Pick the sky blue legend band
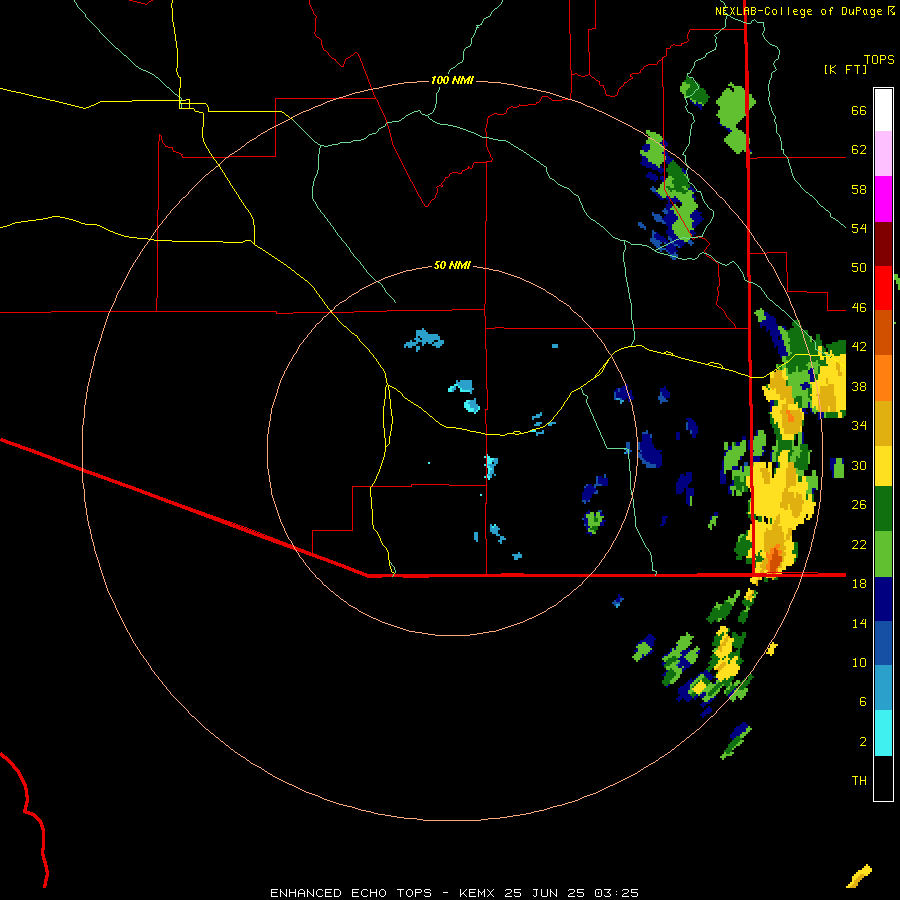Screen dimensions: 900x900 [883, 688]
